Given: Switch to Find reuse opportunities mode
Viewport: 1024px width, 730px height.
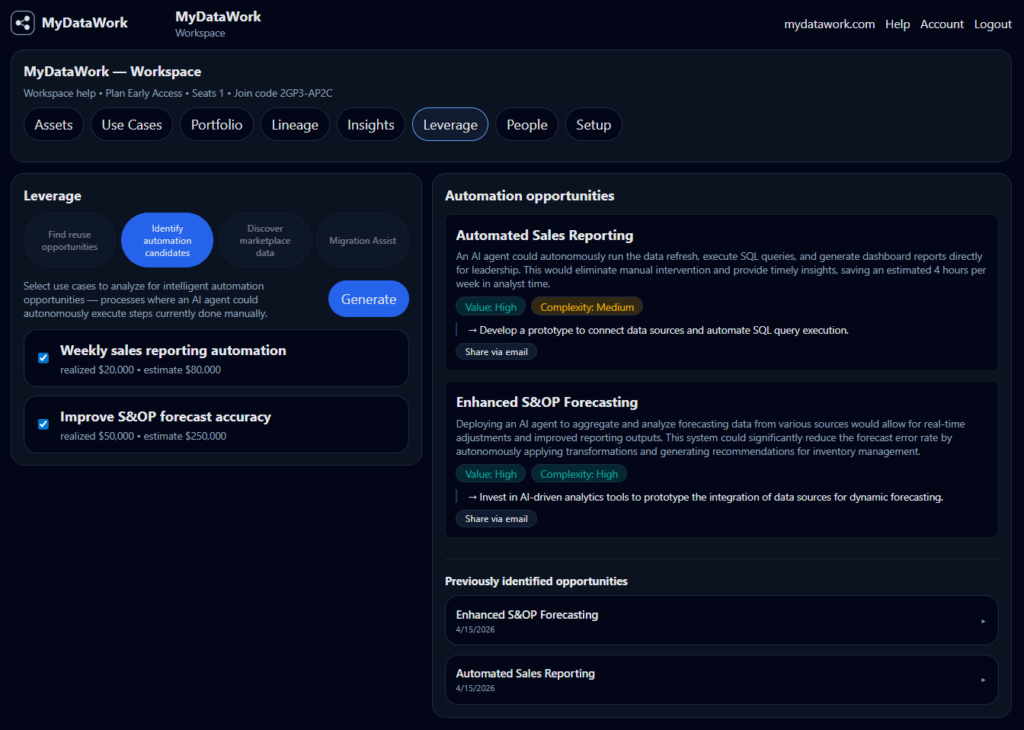Looking at the screenshot, I should coord(69,240).
